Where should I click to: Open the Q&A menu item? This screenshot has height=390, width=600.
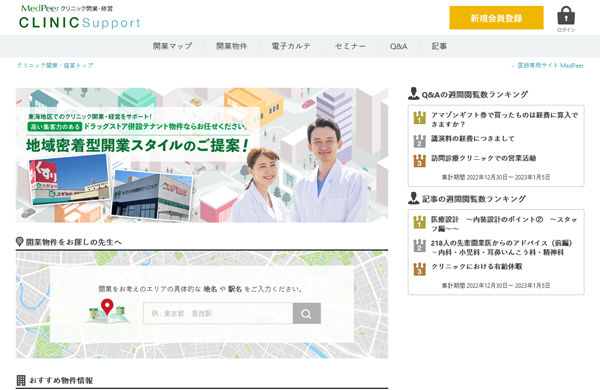398,46
